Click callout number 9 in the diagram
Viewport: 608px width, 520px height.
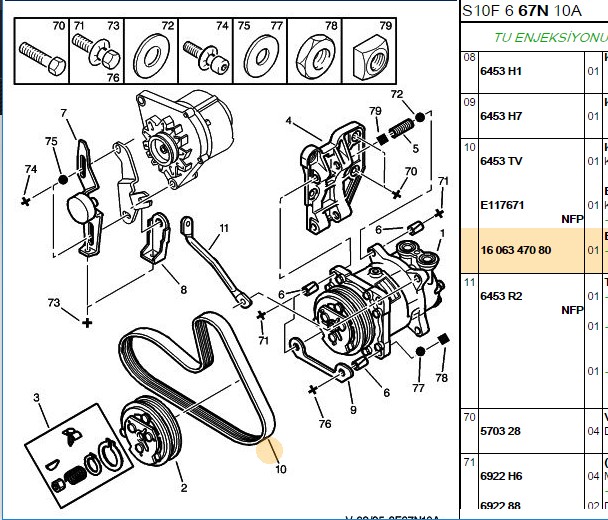[353, 410]
